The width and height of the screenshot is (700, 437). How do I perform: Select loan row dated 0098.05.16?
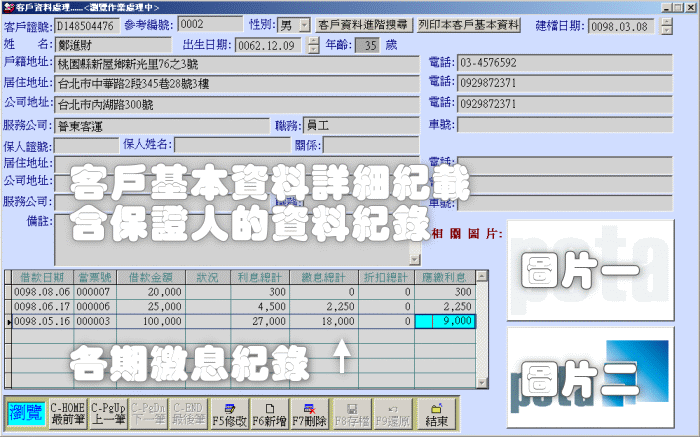[x=243, y=321]
